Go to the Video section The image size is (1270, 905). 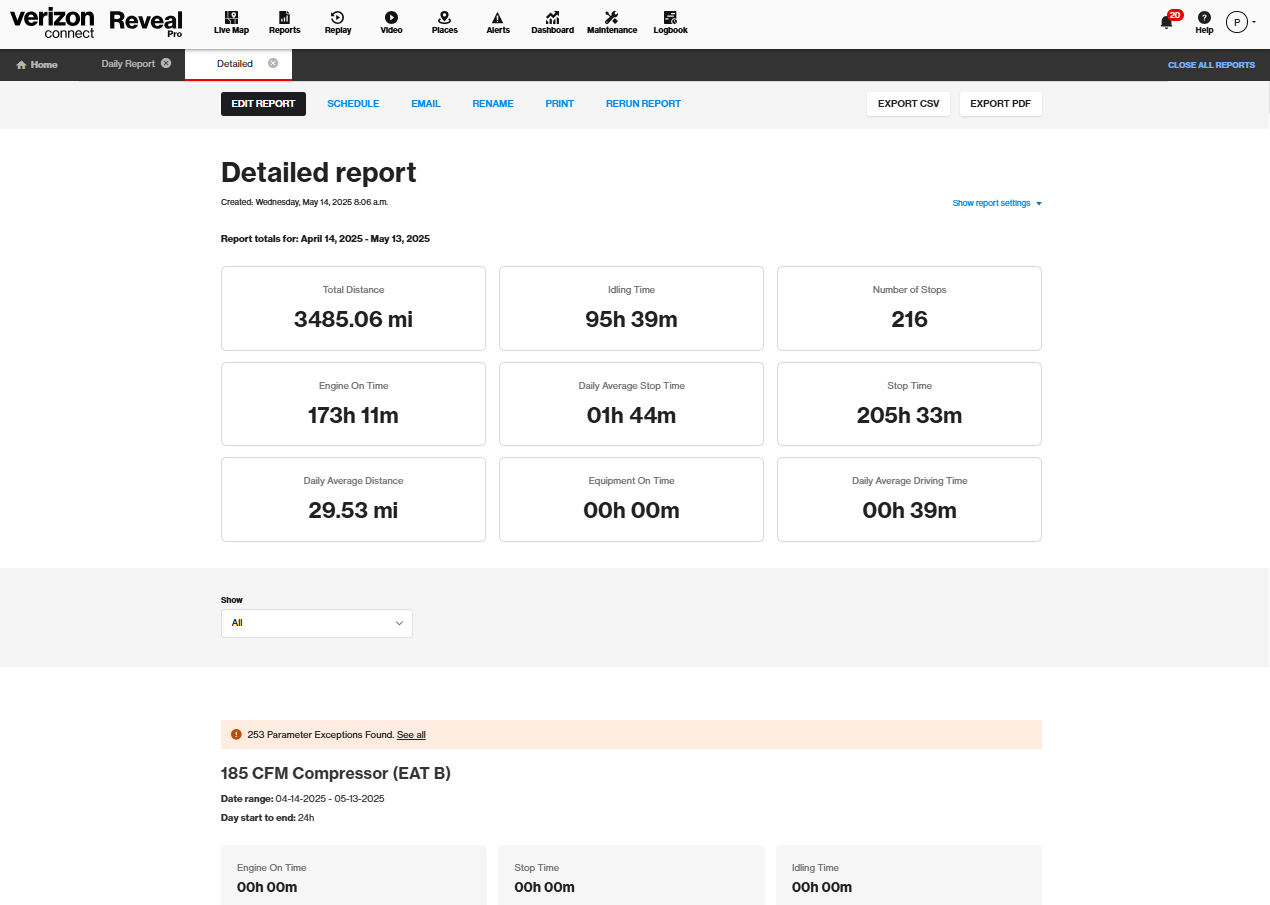click(x=391, y=22)
